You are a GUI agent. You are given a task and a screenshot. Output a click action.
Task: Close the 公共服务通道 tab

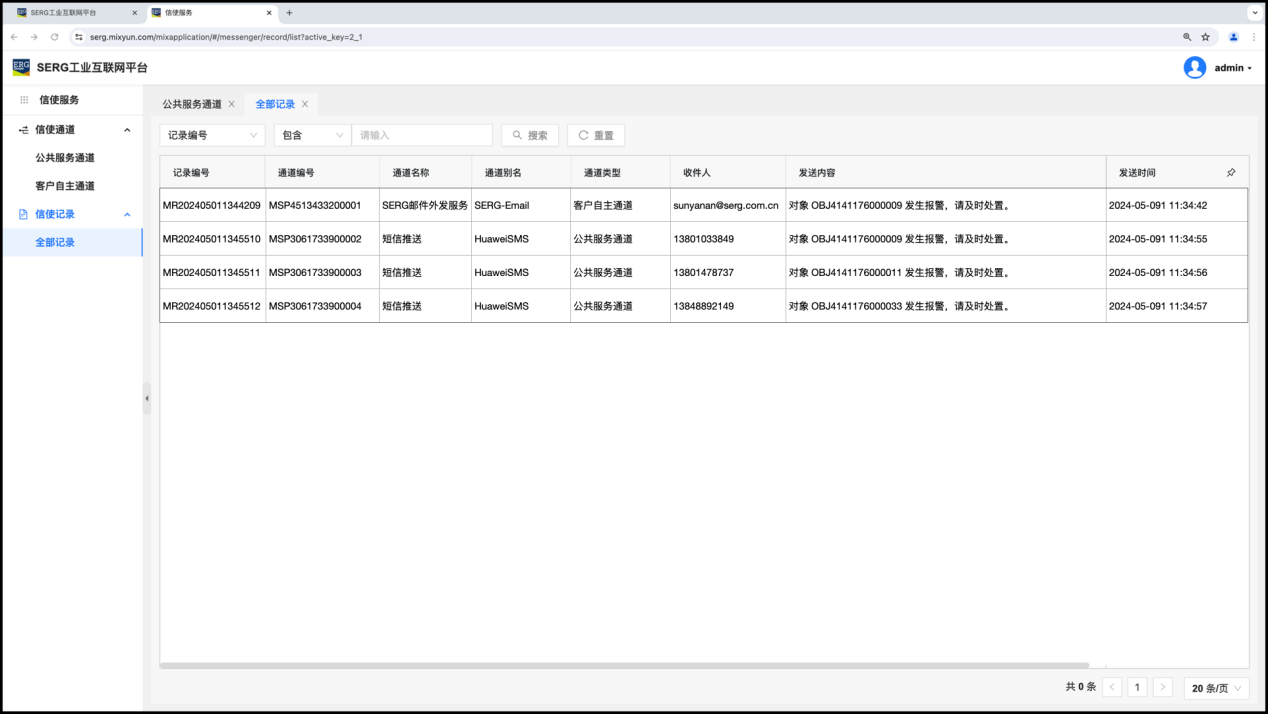[x=232, y=104]
